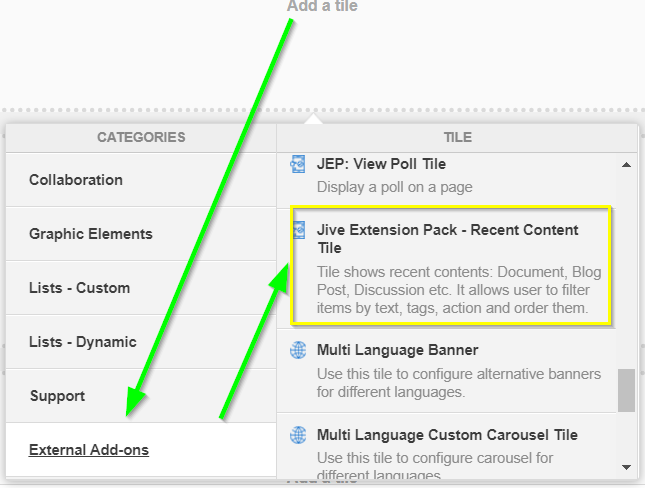
Task: Click the Recent Content Tile description text
Action: [x=459, y=290]
